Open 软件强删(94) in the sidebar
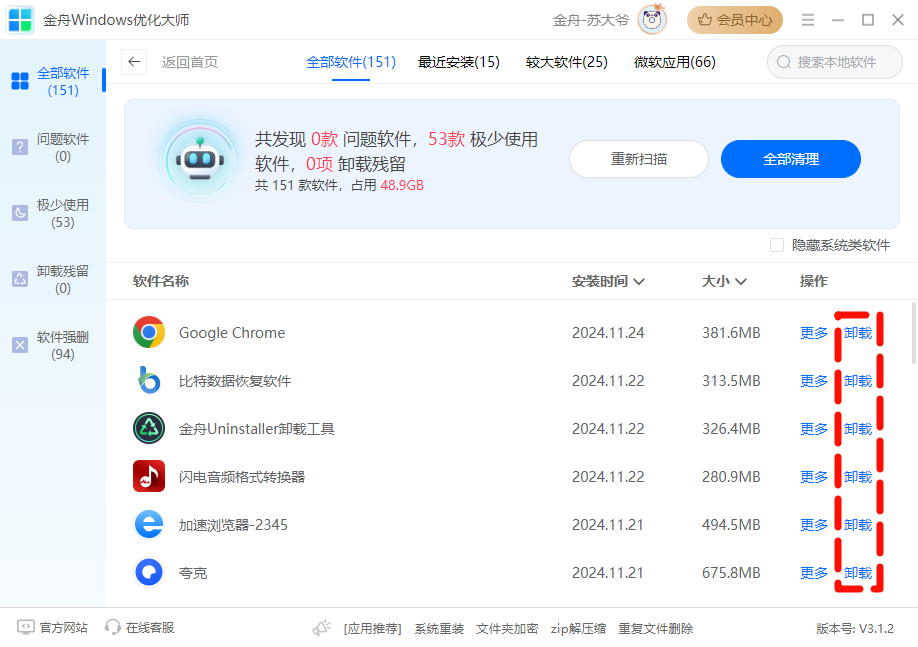This screenshot has height=647, width=918. (53, 345)
